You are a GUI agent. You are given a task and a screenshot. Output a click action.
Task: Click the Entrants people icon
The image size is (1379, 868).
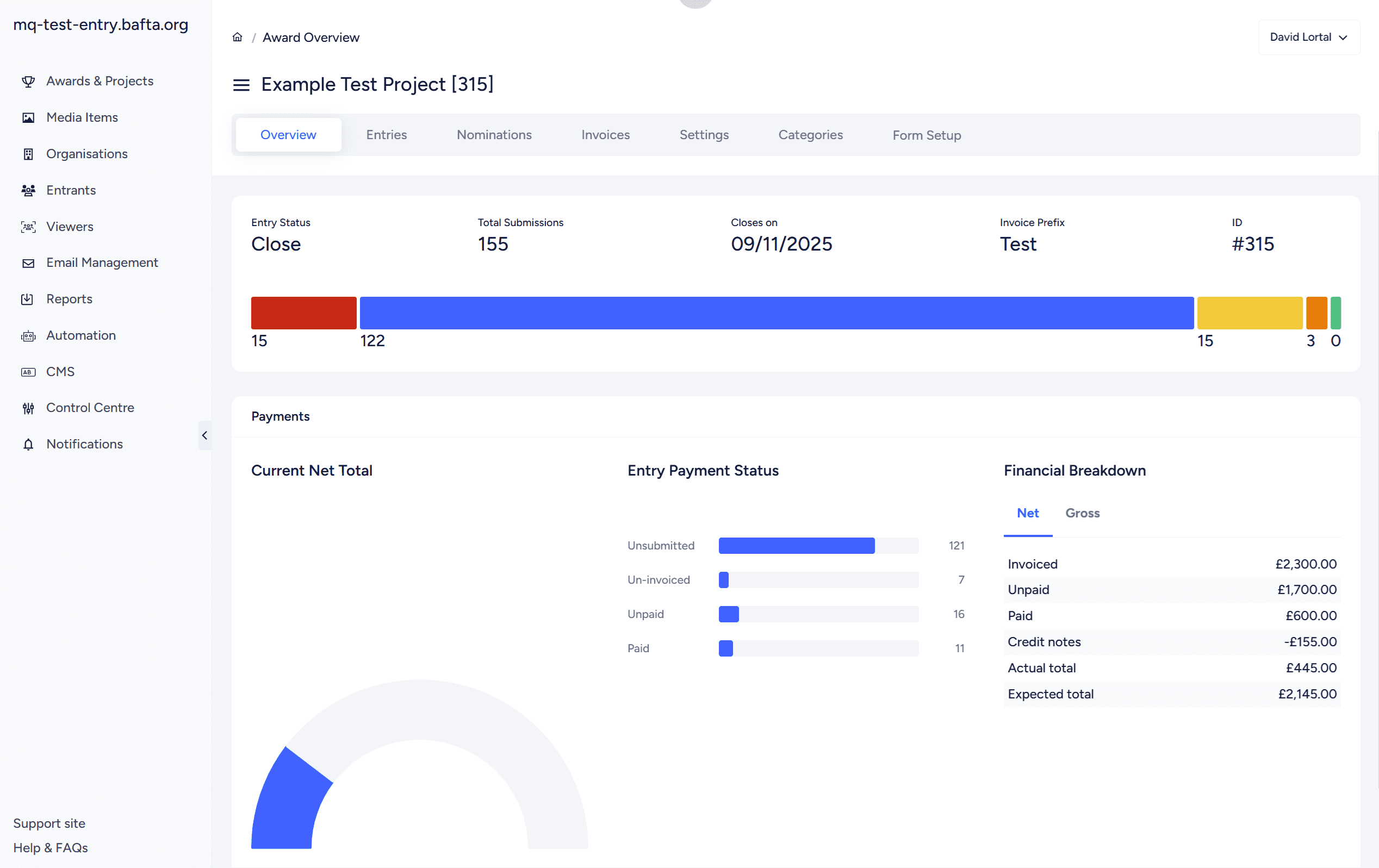[x=28, y=190]
